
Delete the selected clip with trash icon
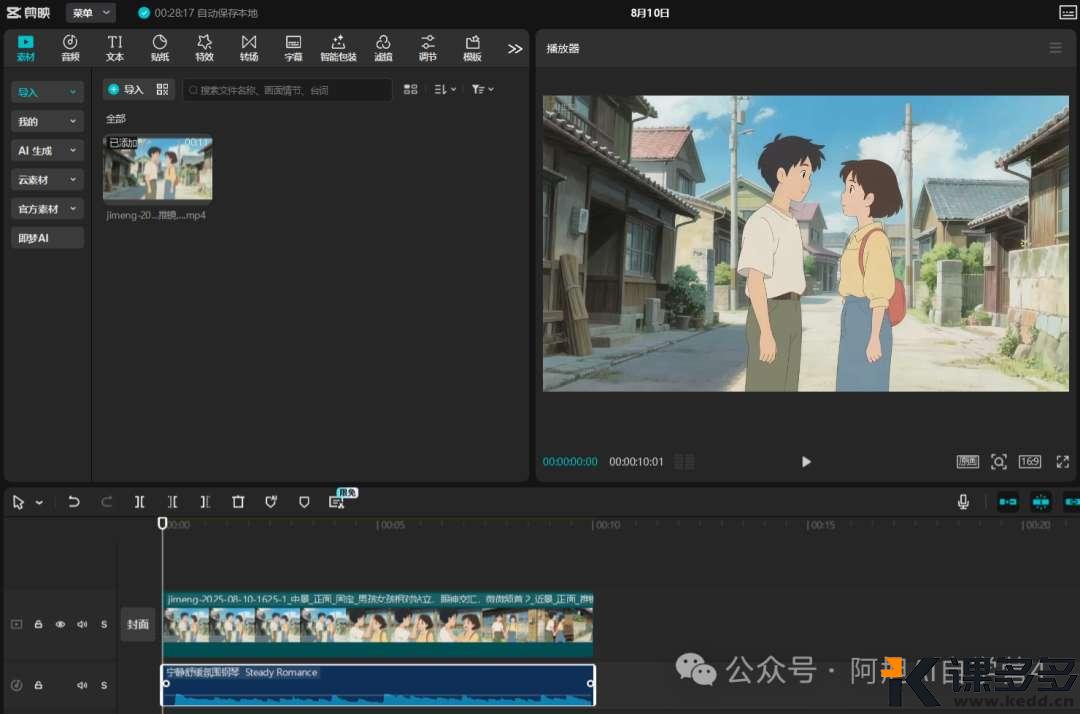click(238, 502)
